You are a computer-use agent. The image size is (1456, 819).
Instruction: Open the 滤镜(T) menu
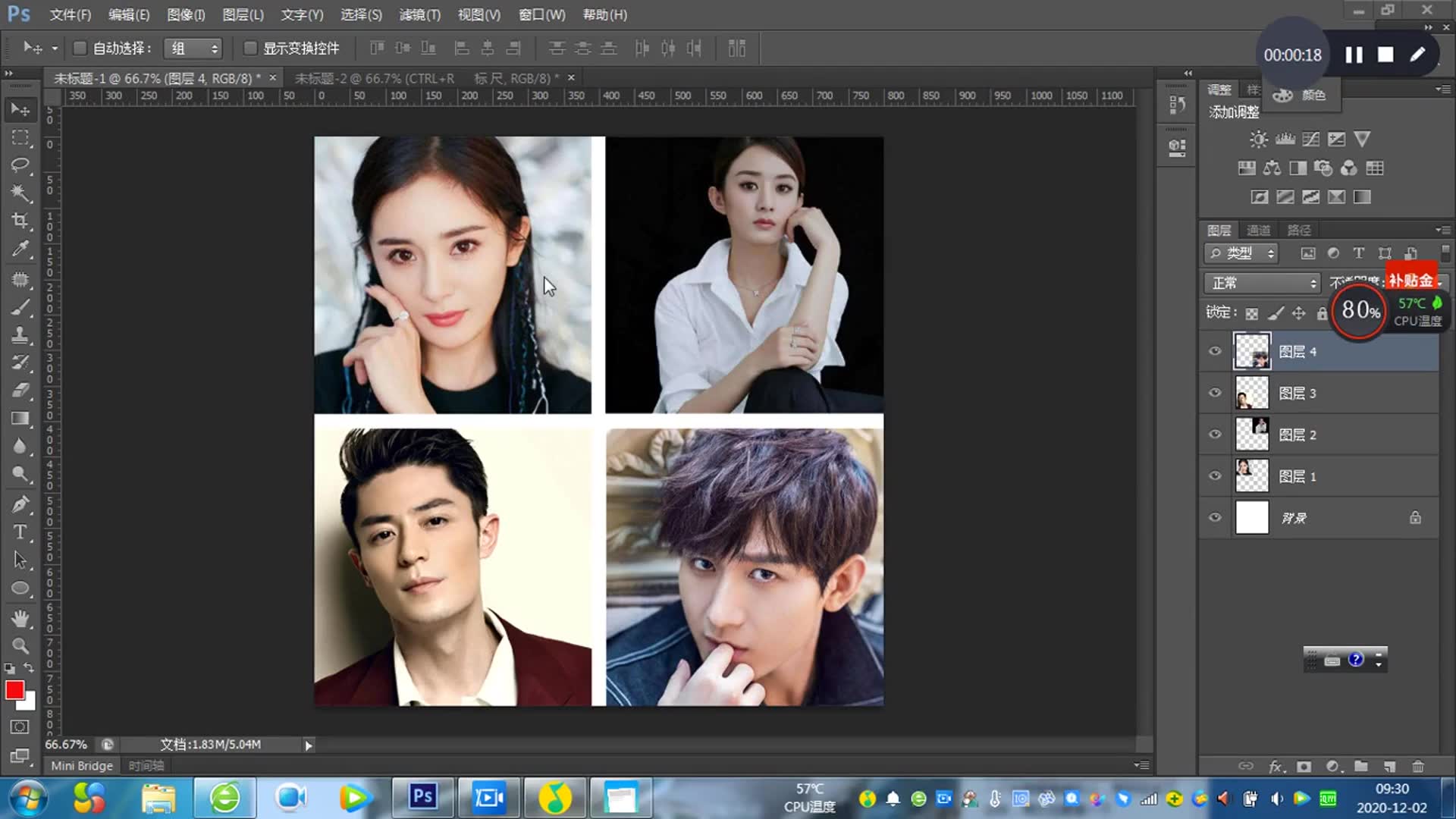pyautogui.click(x=420, y=15)
